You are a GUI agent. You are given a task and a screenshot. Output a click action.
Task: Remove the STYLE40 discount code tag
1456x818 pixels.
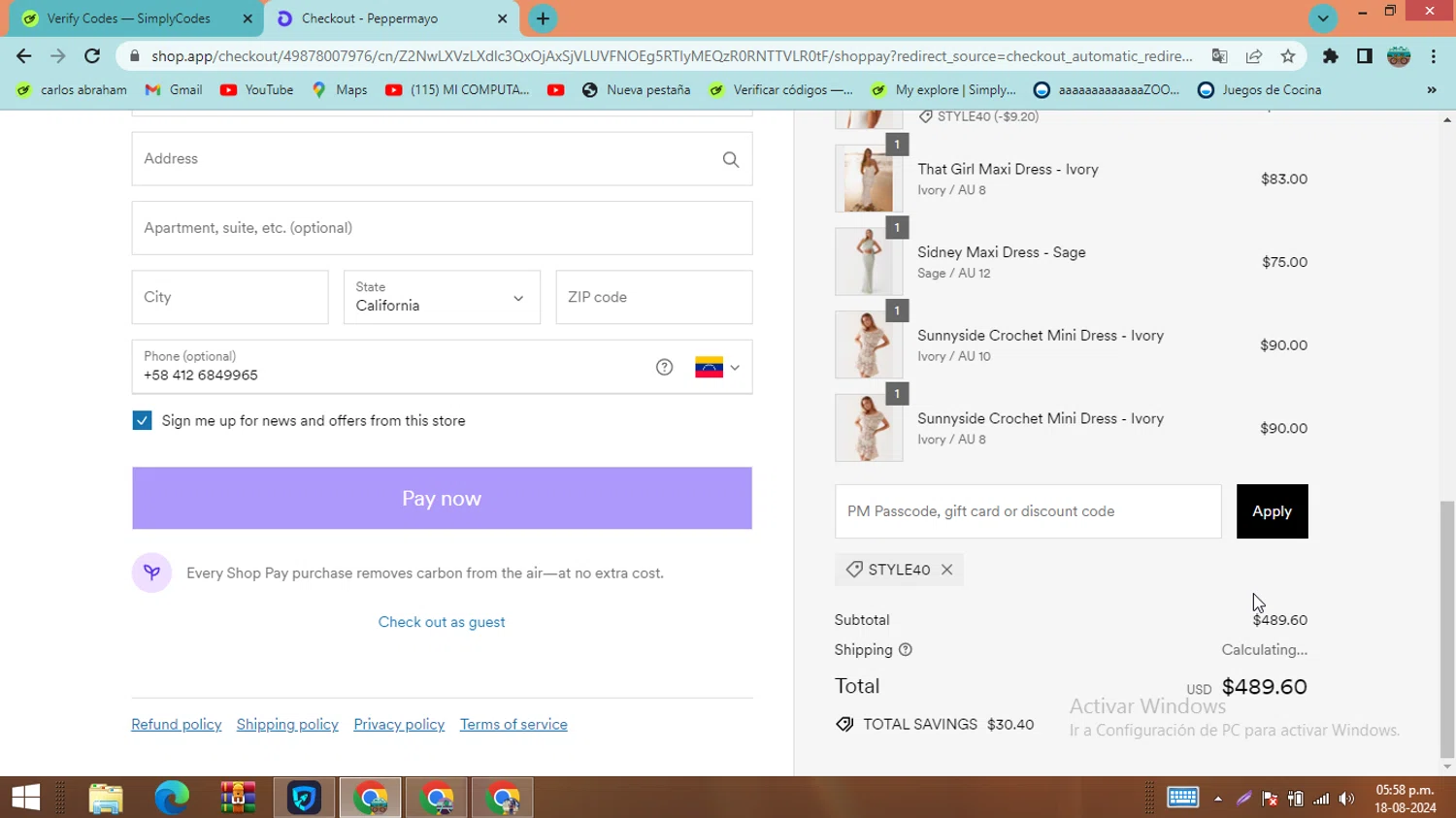(946, 570)
